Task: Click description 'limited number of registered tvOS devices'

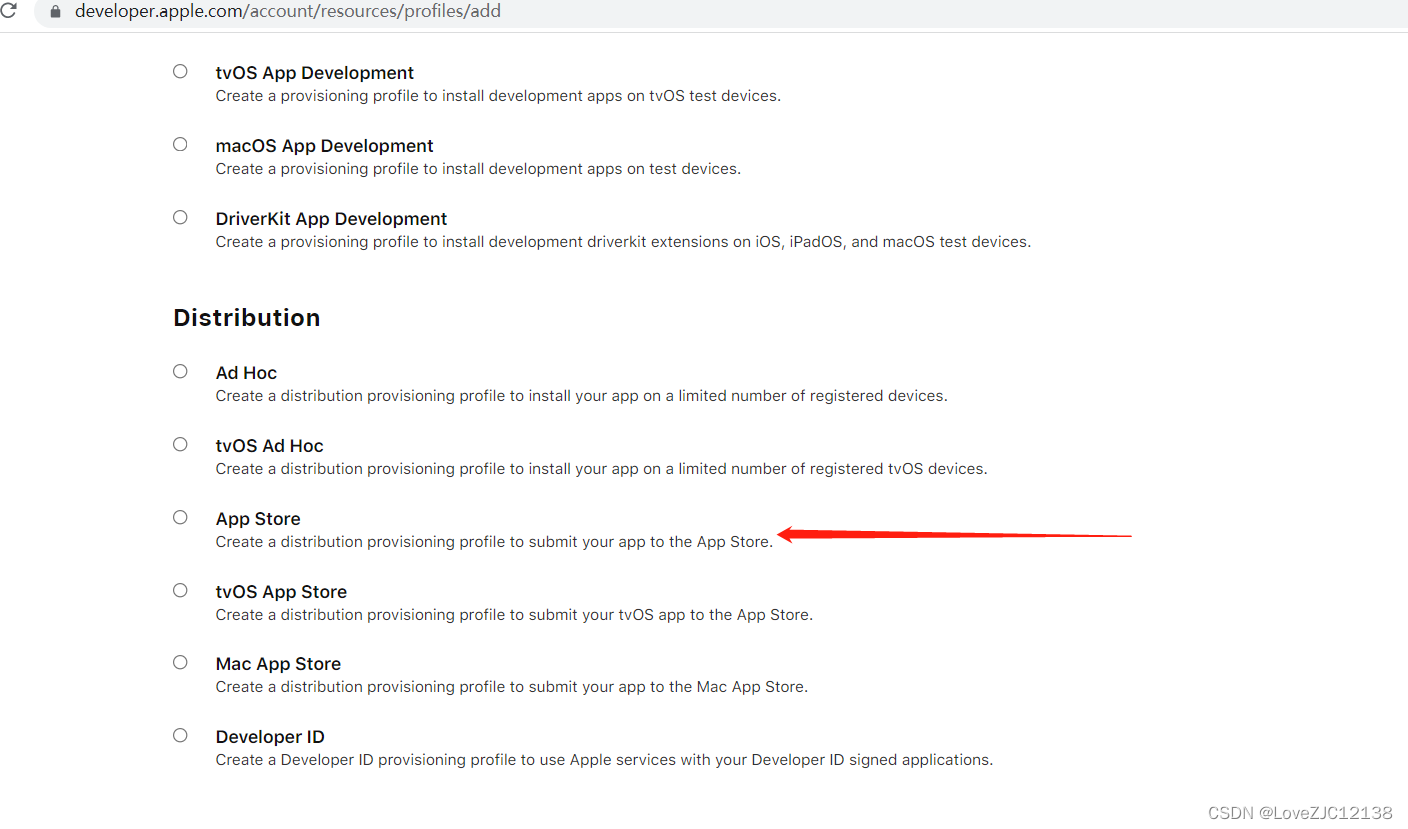Action: [602, 469]
